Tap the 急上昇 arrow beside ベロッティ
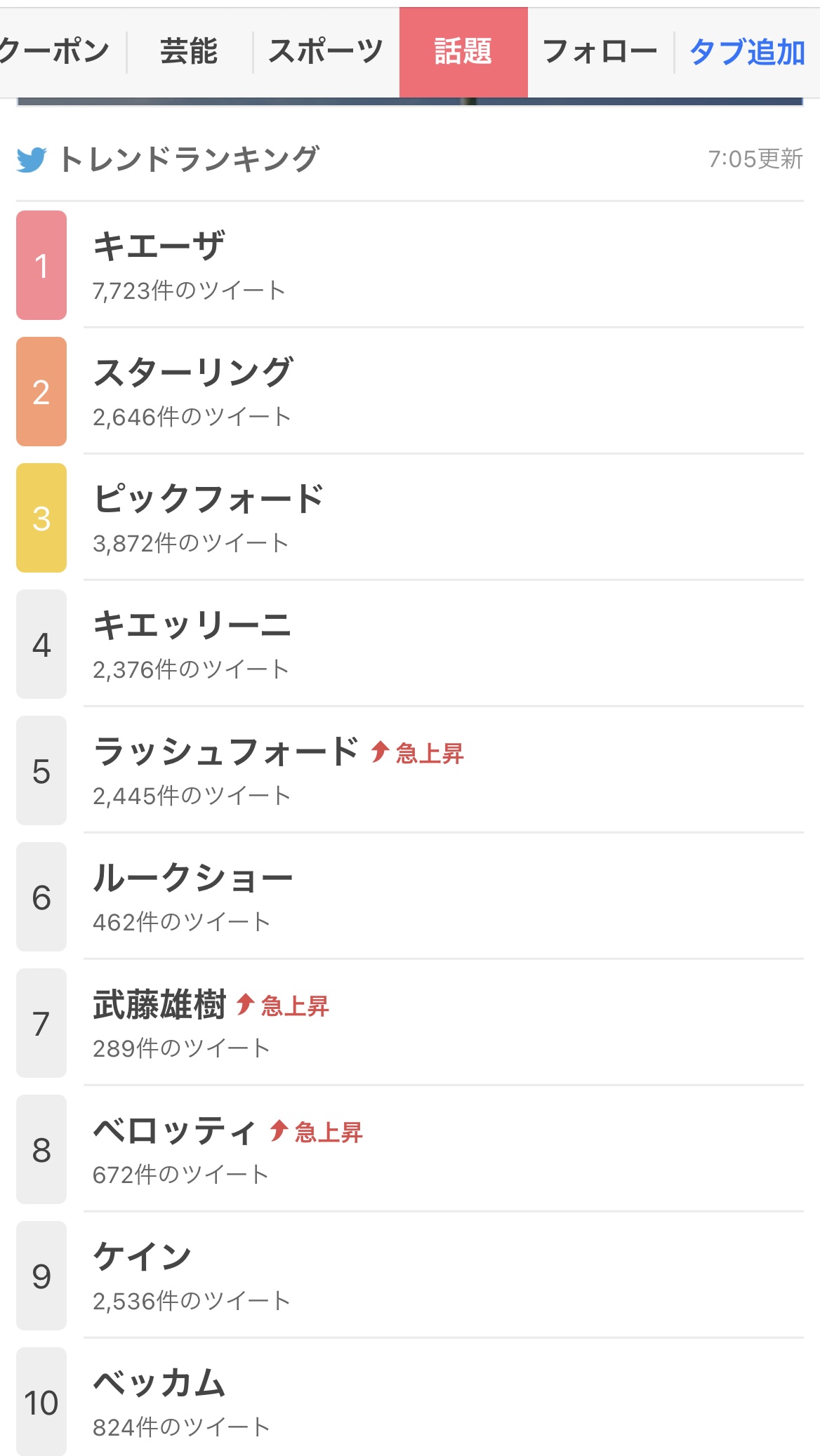Screen dimensions: 820x1456 279,1130
